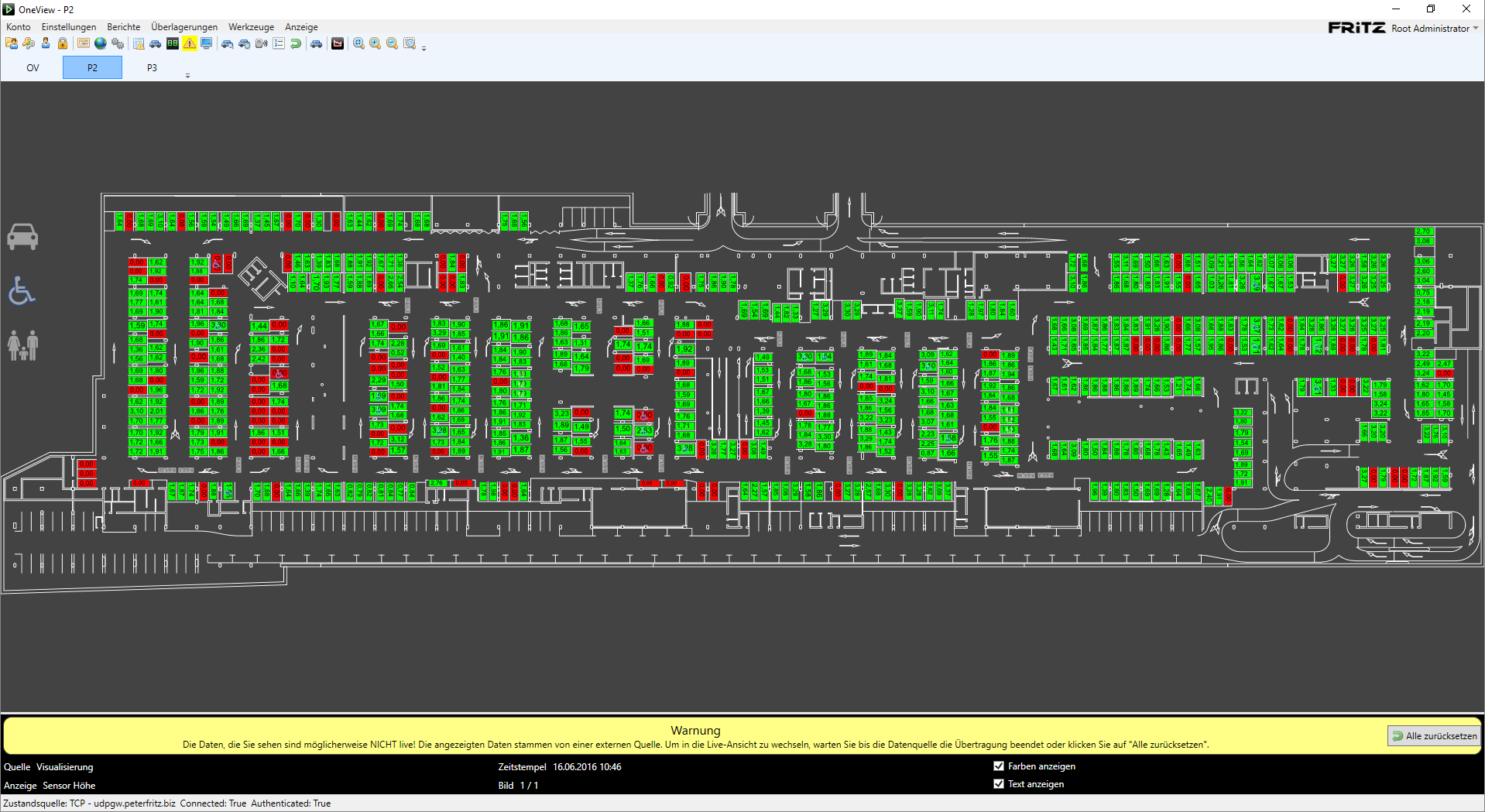1485x812 pixels.
Task: Click the key permissions toolbar icon
Action: coord(29,43)
